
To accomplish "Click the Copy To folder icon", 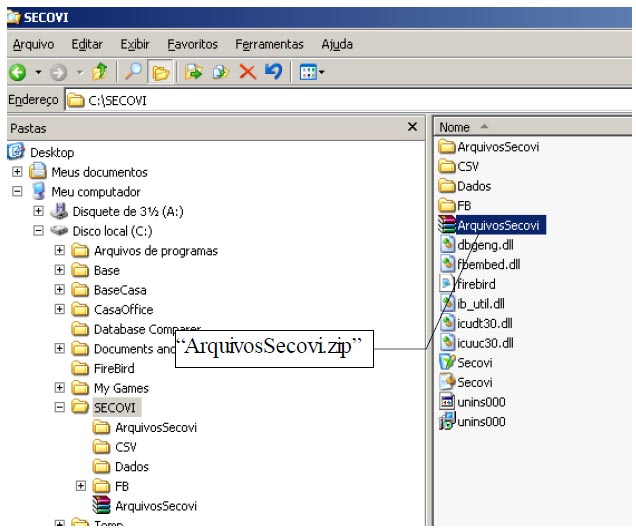I will click(x=221, y=73).
